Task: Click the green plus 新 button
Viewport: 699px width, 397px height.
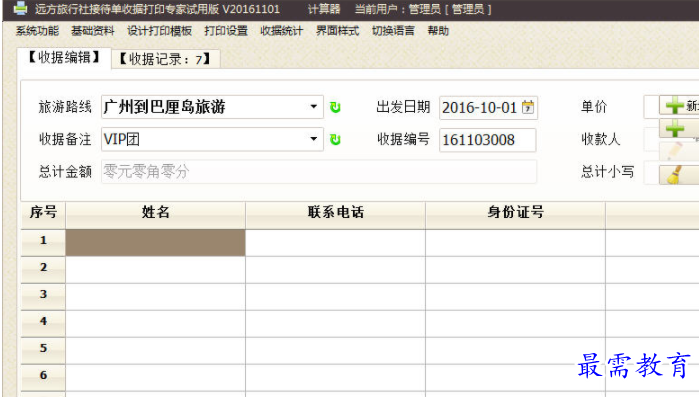Action: [x=679, y=106]
